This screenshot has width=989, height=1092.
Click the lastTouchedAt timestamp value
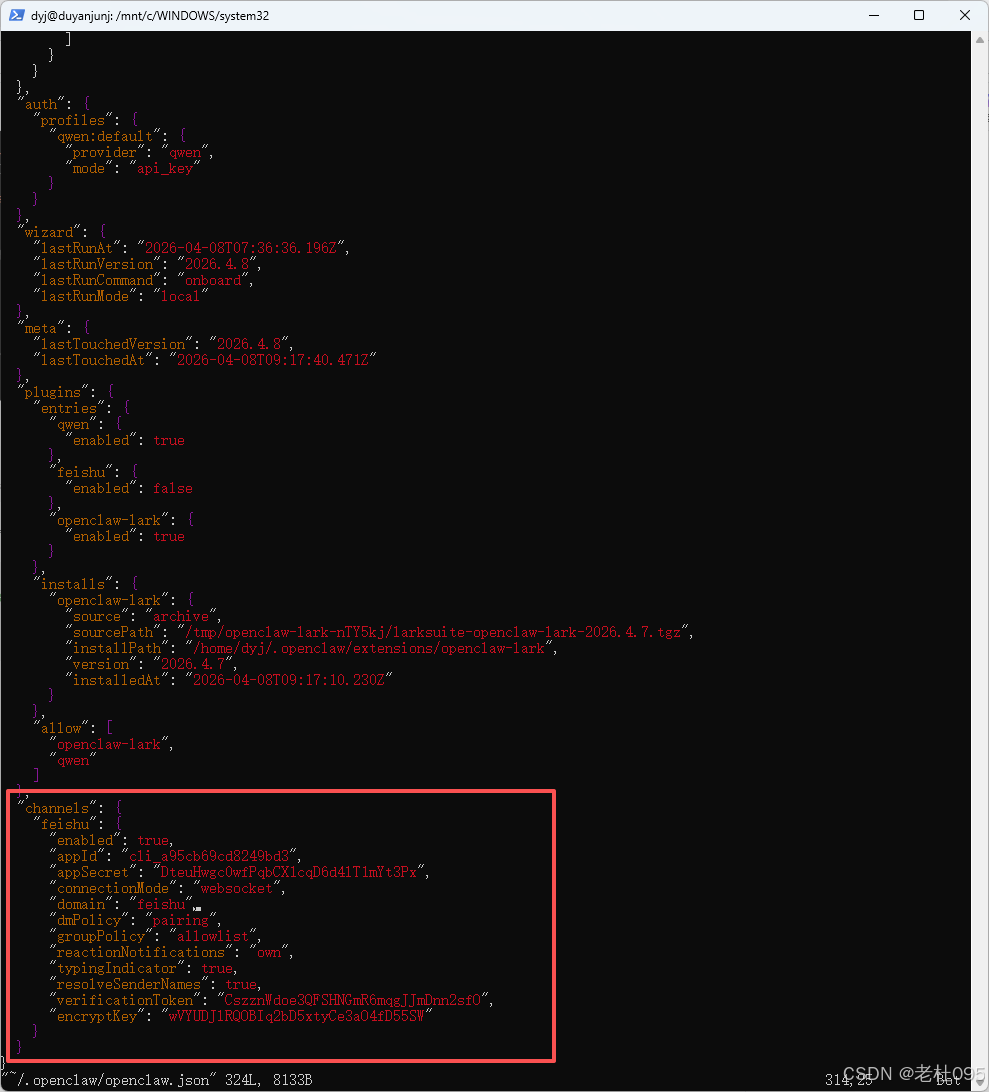[272, 361]
